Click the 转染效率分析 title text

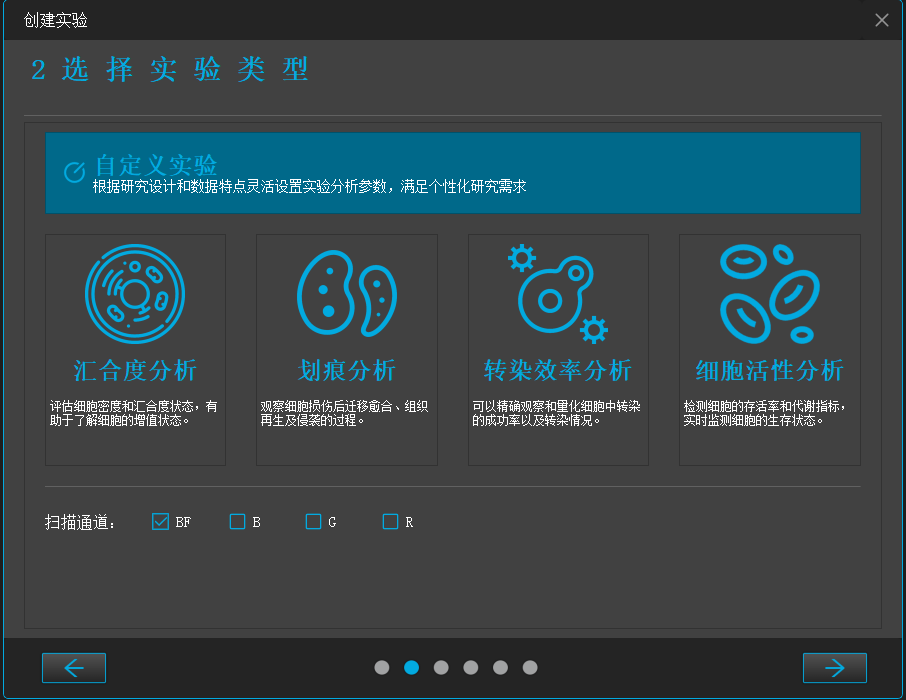[x=558, y=371]
